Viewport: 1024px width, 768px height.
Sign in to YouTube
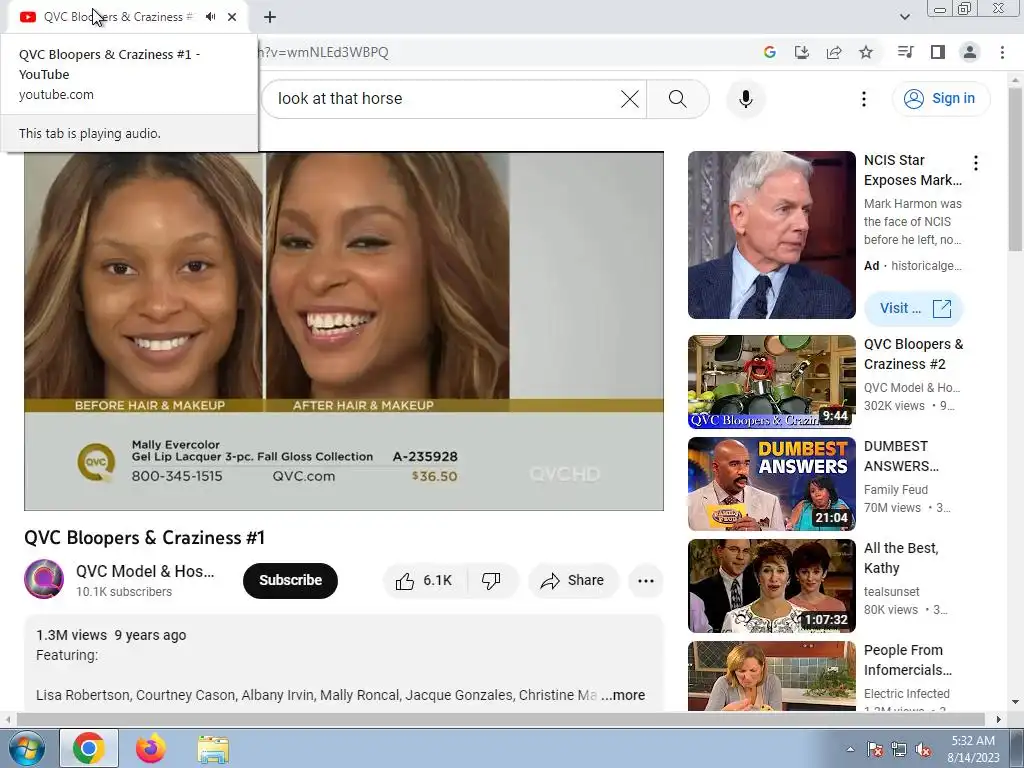click(941, 99)
